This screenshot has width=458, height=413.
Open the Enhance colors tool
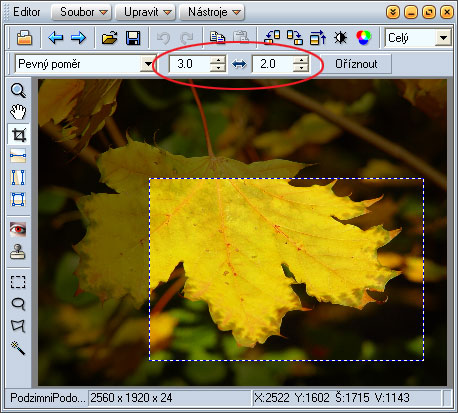(x=364, y=37)
